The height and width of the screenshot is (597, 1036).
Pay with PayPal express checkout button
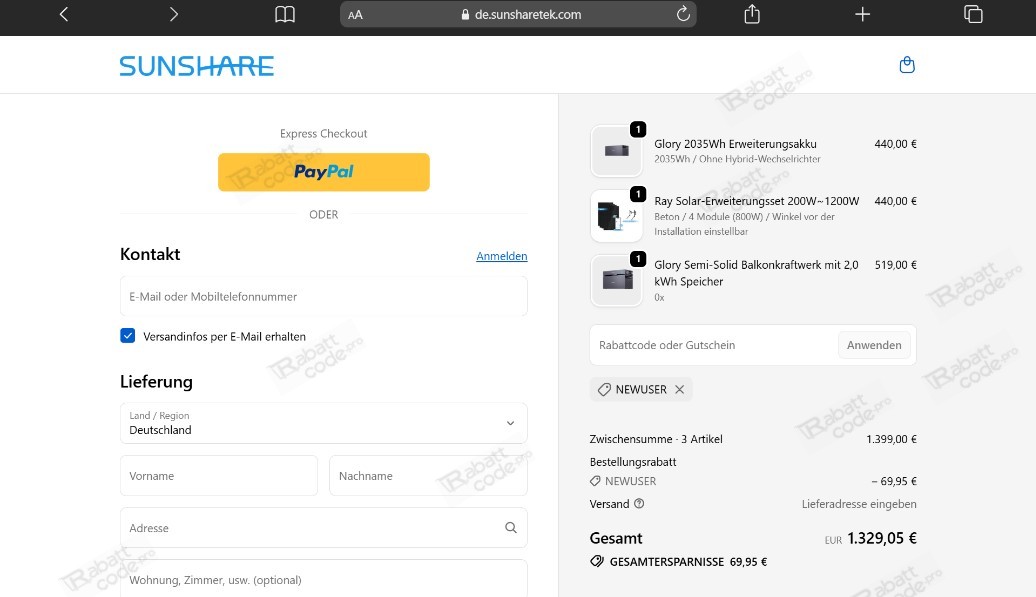click(324, 172)
